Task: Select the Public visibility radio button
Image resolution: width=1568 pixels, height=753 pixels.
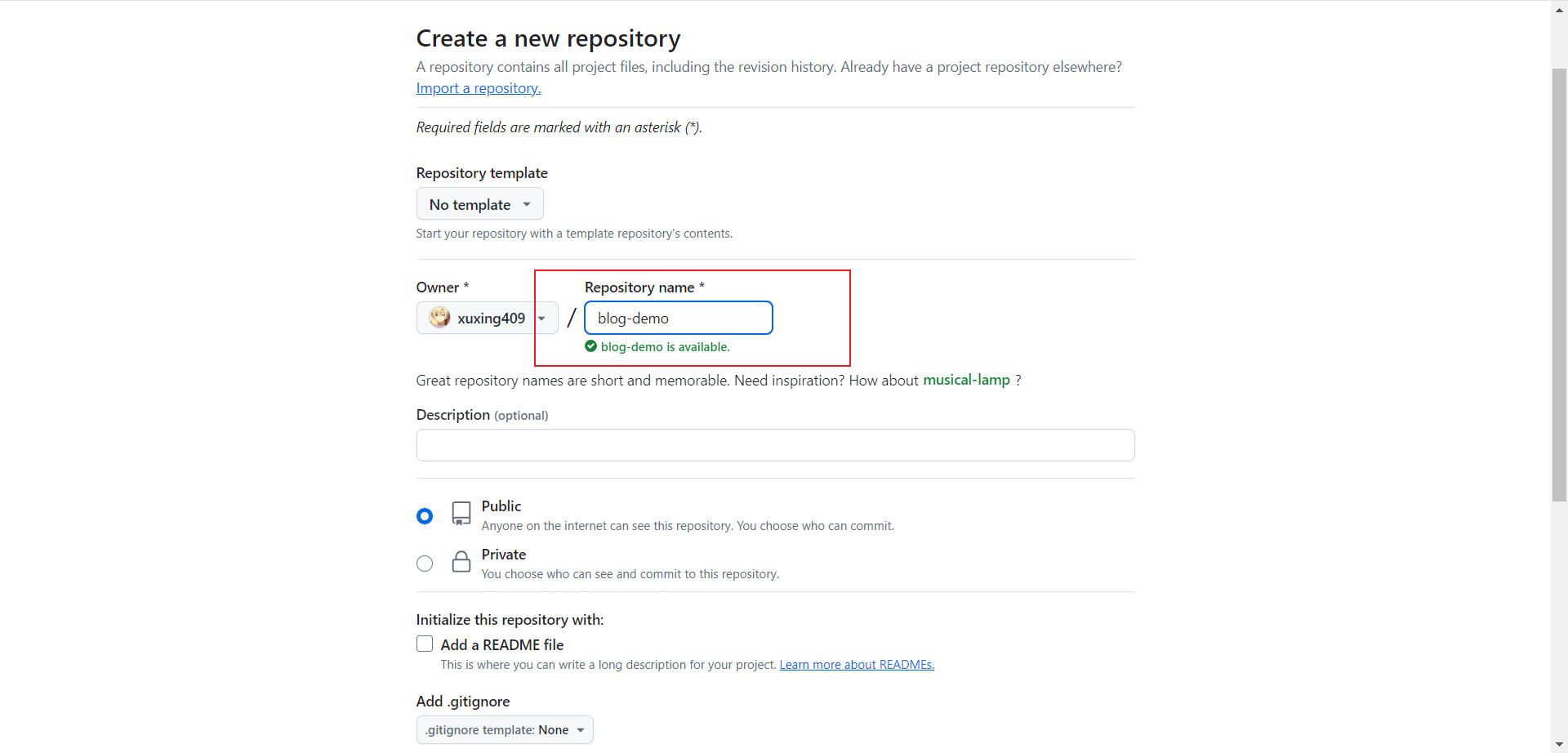Action: tap(425, 516)
